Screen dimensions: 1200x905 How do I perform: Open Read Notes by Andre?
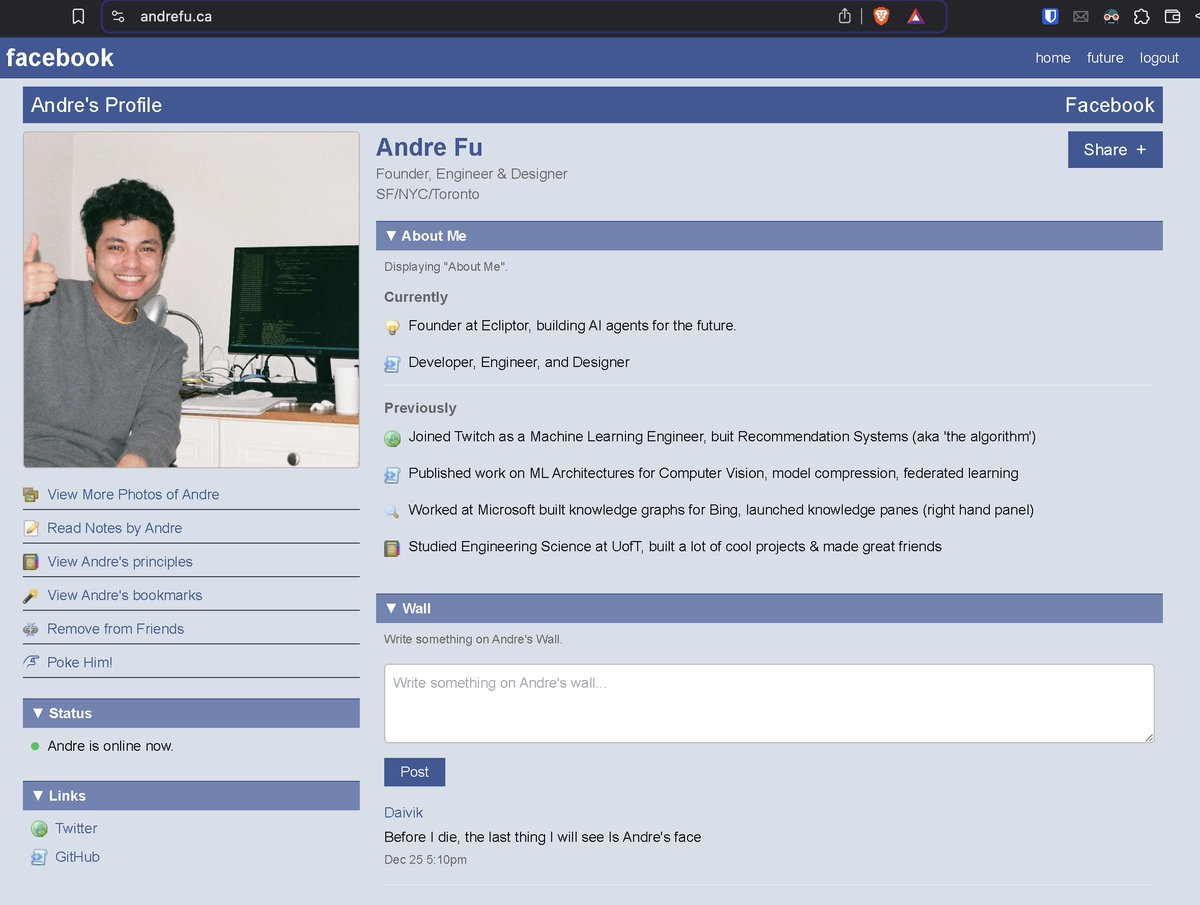pyautogui.click(x=115, y=528)
